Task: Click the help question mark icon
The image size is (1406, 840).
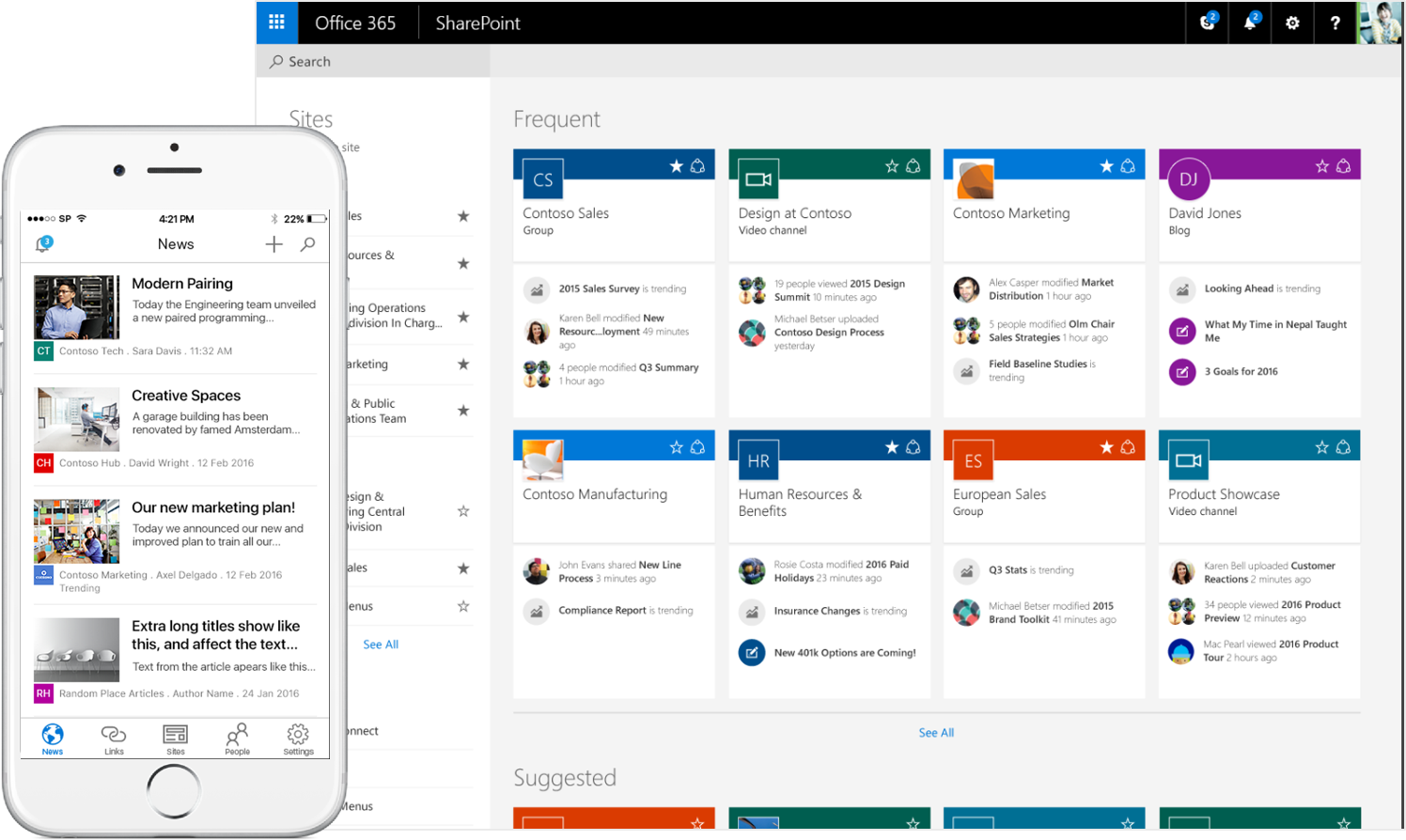Action: click(x=1335, y=23)
